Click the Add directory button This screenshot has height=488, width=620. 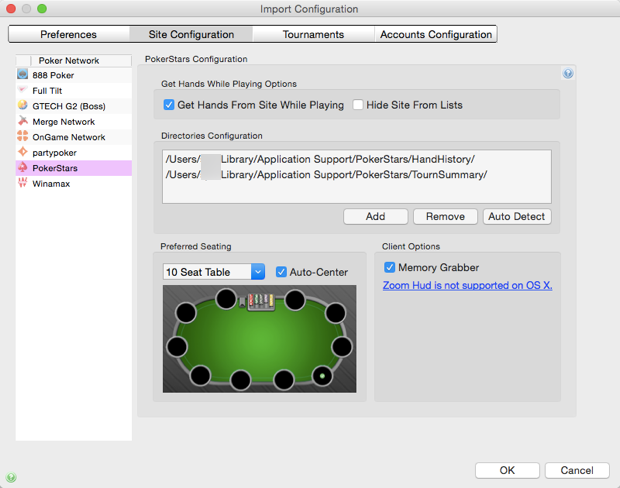(376, 217)
